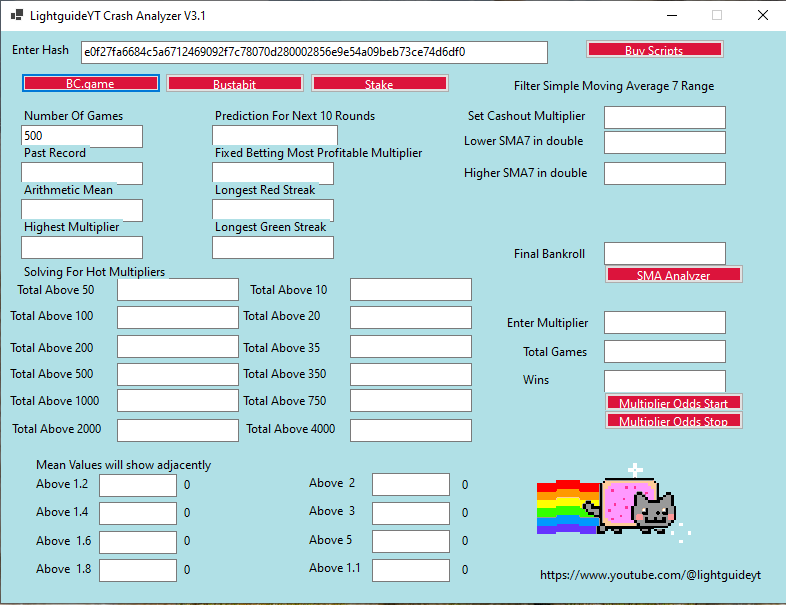786x605 pixels.
Task: Choose the Bustabit button
Action: coord(234,83)
